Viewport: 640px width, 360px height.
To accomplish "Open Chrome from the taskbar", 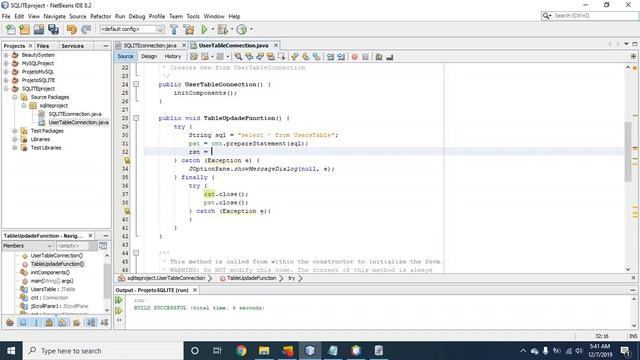I will 241,351.
